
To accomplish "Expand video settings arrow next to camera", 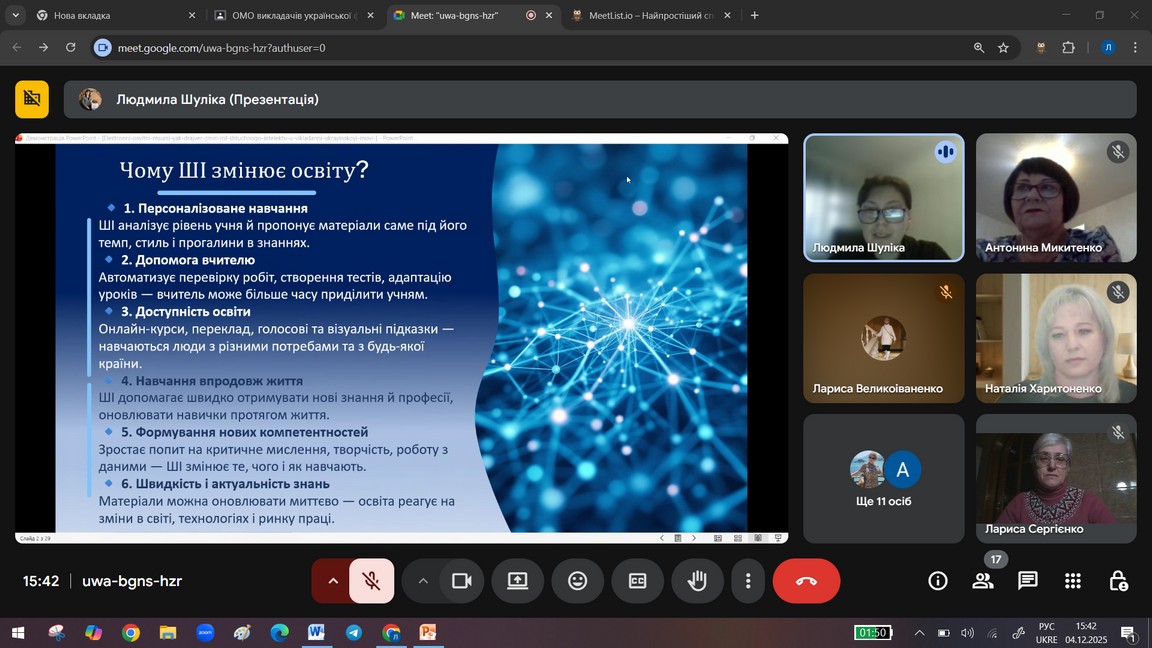I will [x=423, y=581].
